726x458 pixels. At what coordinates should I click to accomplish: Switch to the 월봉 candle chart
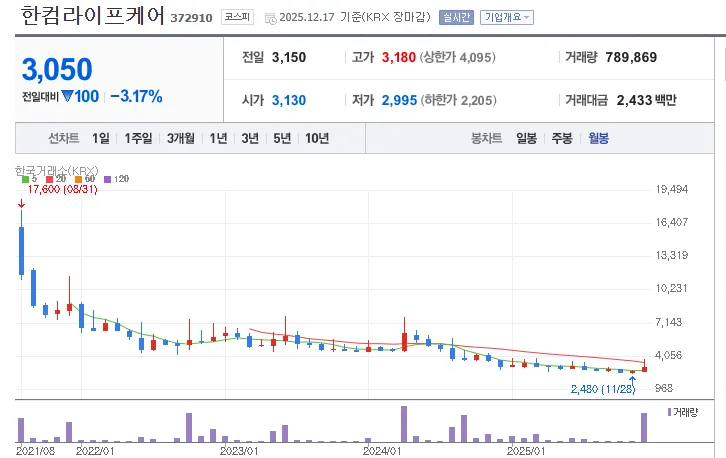coord(598,138)
